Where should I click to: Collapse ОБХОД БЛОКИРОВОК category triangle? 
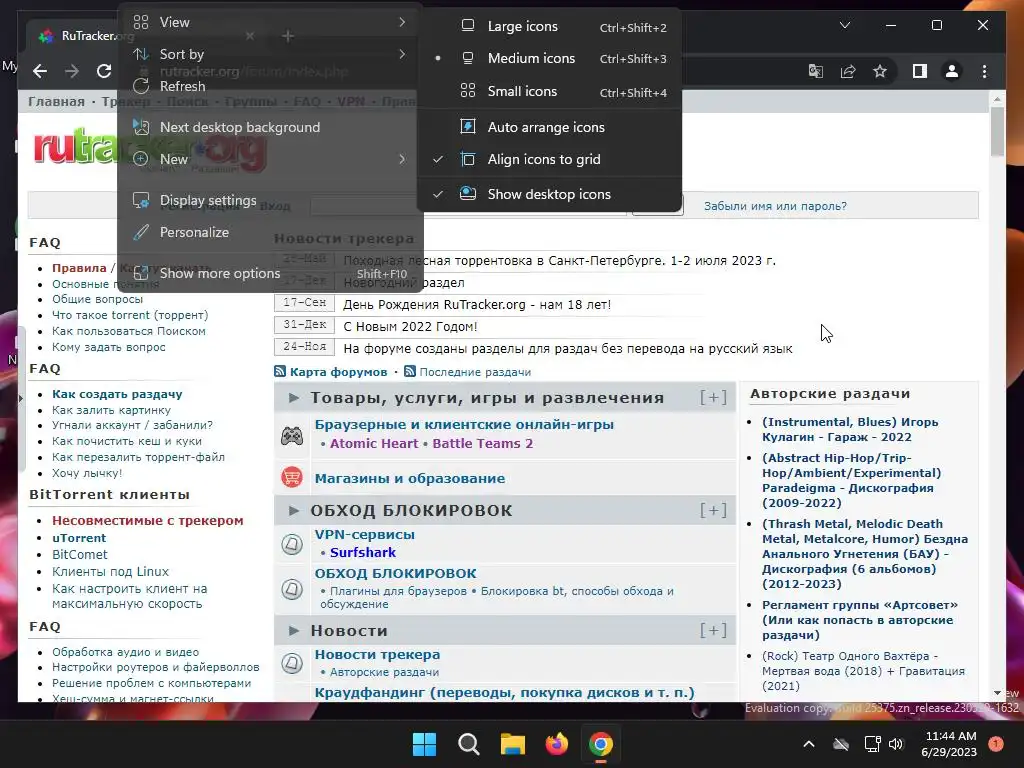(x=294, y=510)
